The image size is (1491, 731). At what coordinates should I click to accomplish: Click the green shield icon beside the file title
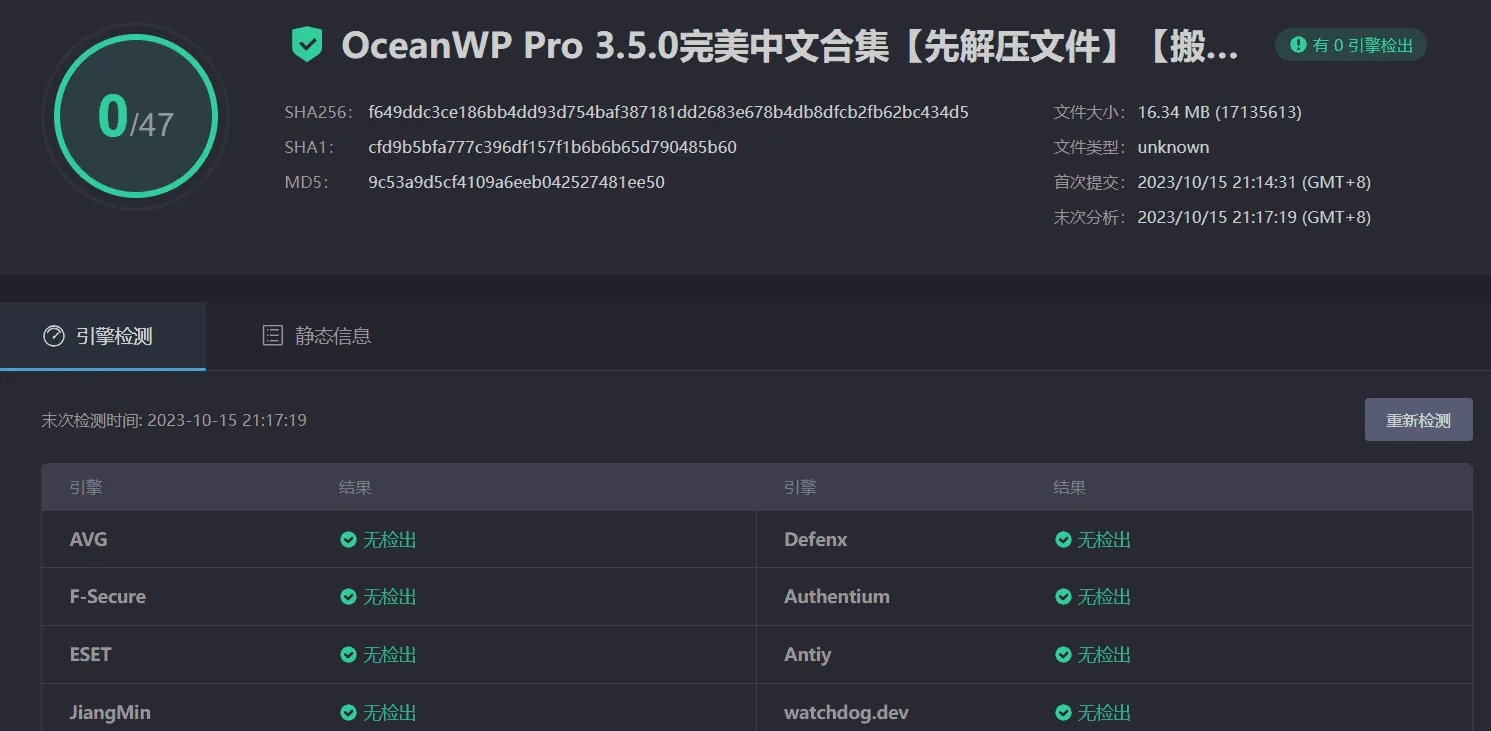307,45
